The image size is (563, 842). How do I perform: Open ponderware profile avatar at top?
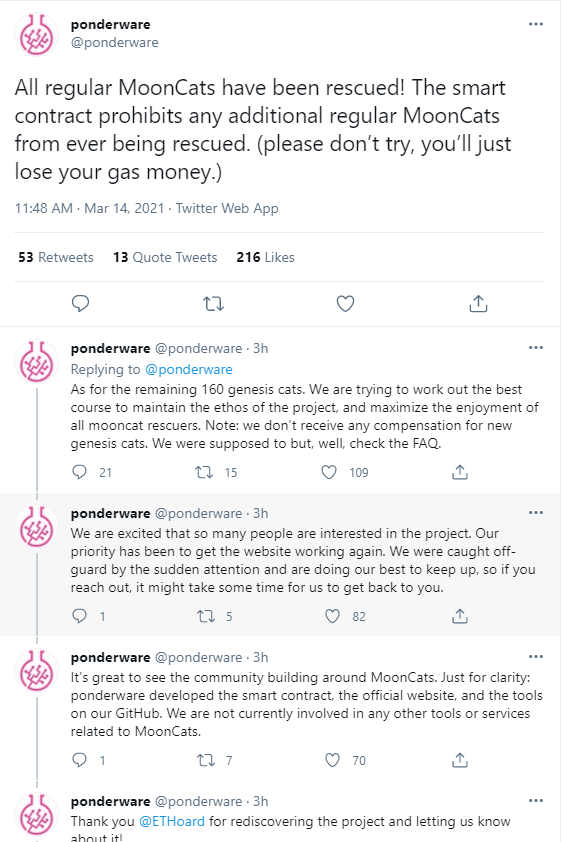[36, 35]
